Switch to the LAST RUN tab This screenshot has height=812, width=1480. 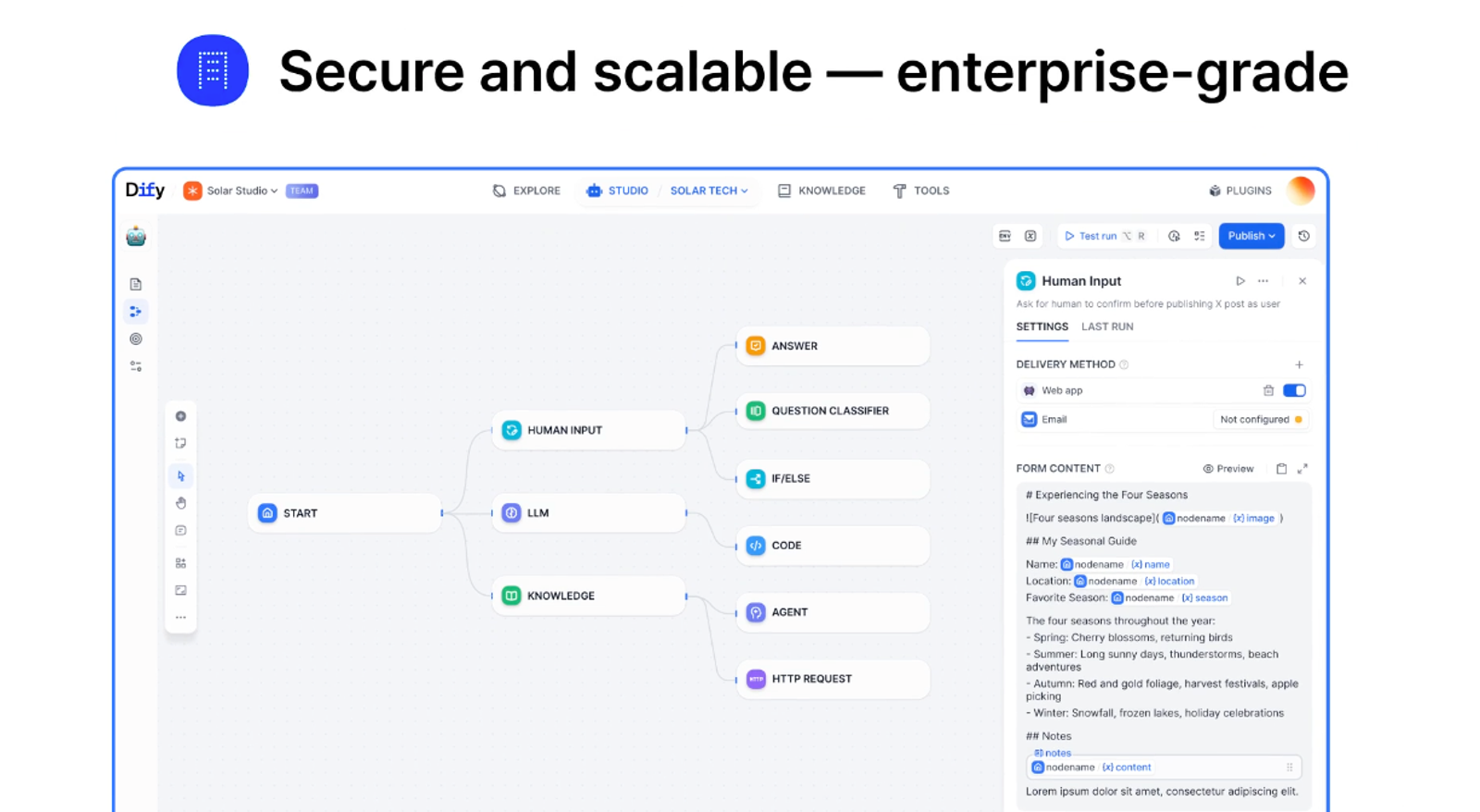tap(1107, 326)
